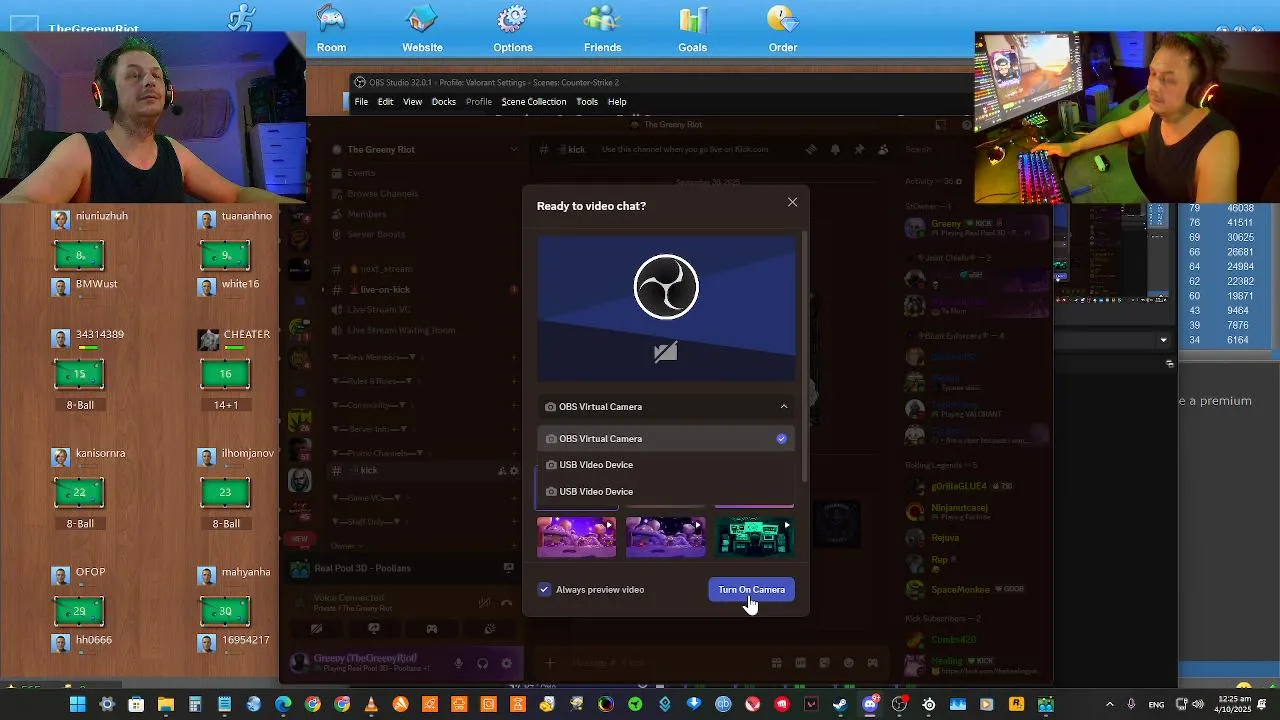Collapse the OBS Virtual Camera dropdown
The height and width of the screenshot is (720, 1280).
click(784, 407)
